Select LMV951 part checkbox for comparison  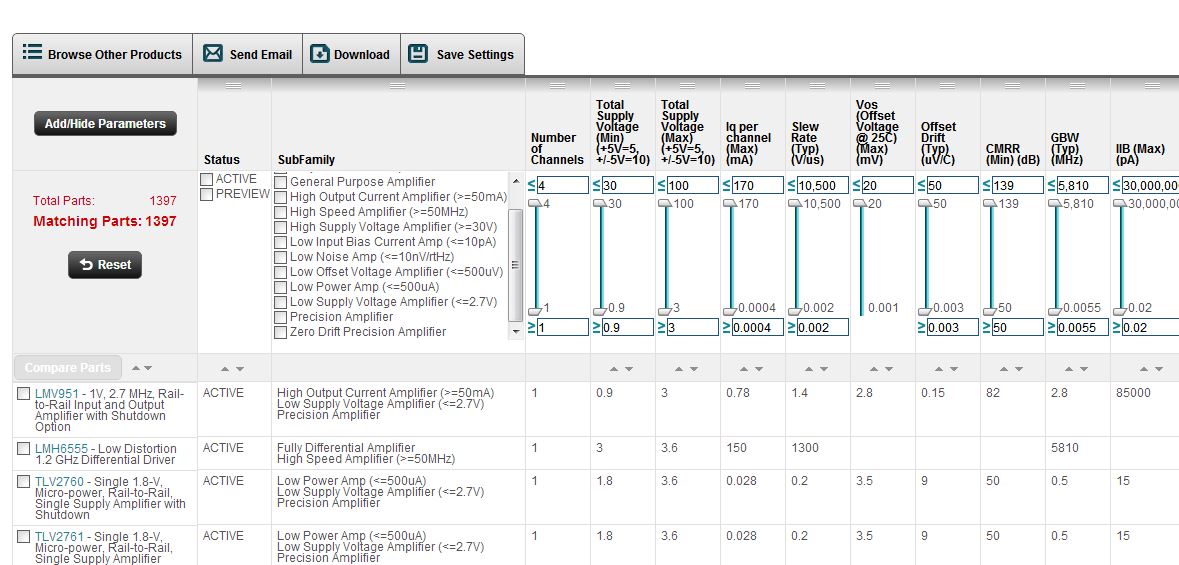23,393
